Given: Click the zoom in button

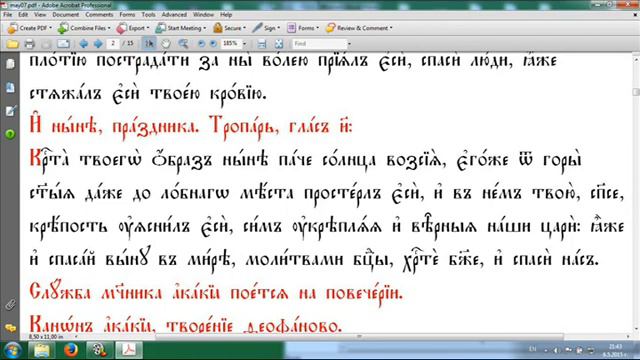Looking at the screenshot, I should [x=213, y=44].
